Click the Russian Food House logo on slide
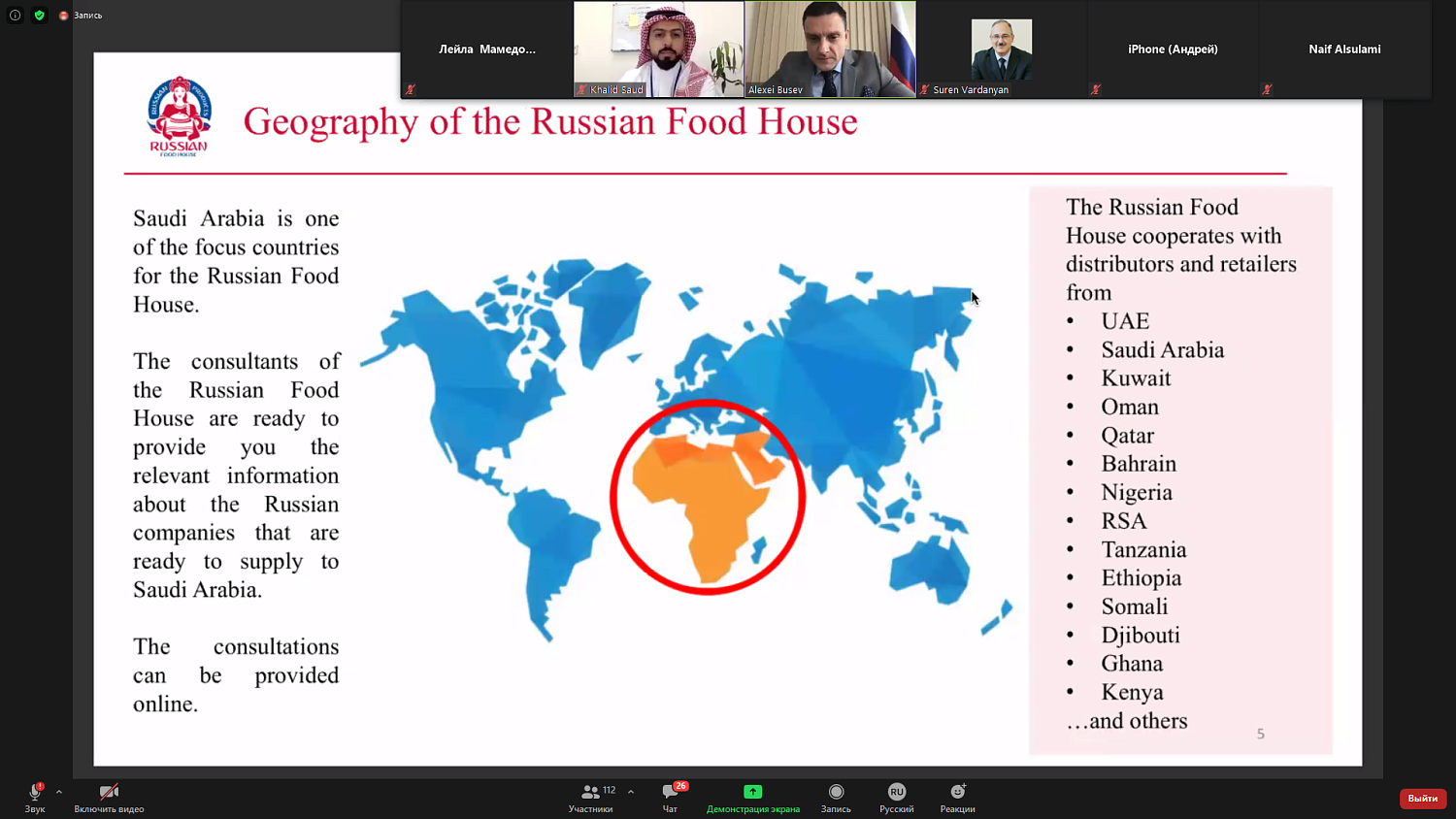The height and width of the screenshot is (819, 1456). pyautogui.click(x=179, y=116)
